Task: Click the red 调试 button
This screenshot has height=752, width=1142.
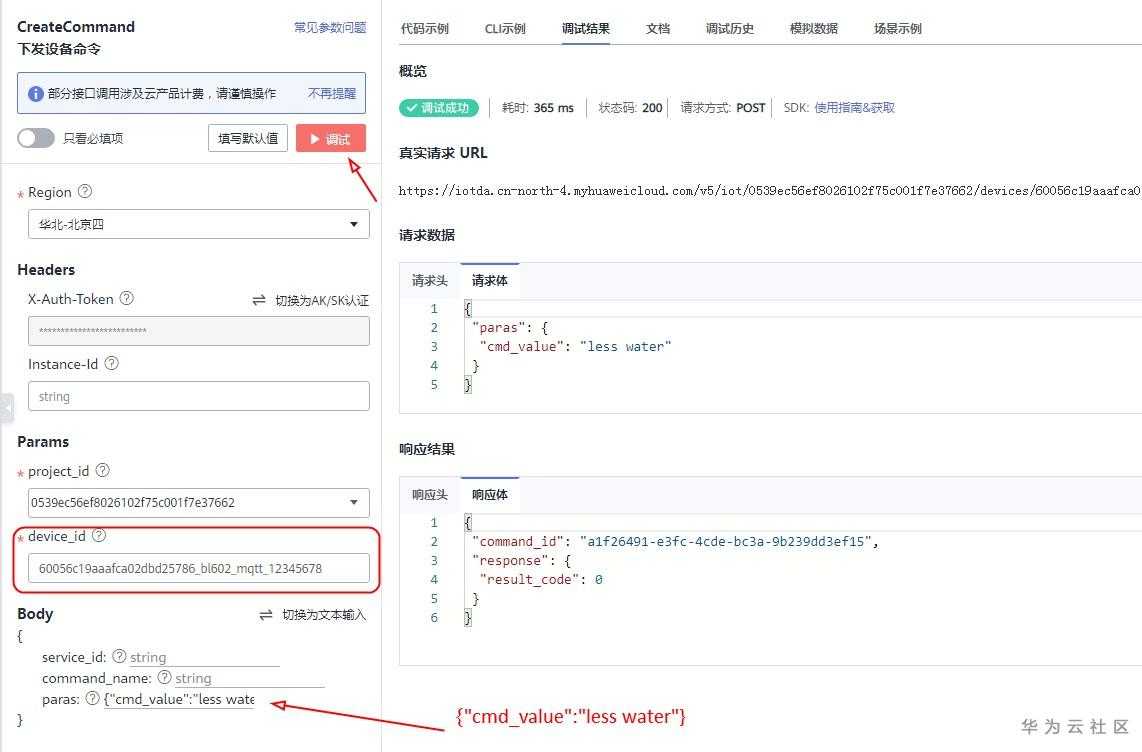Action: 331,138
